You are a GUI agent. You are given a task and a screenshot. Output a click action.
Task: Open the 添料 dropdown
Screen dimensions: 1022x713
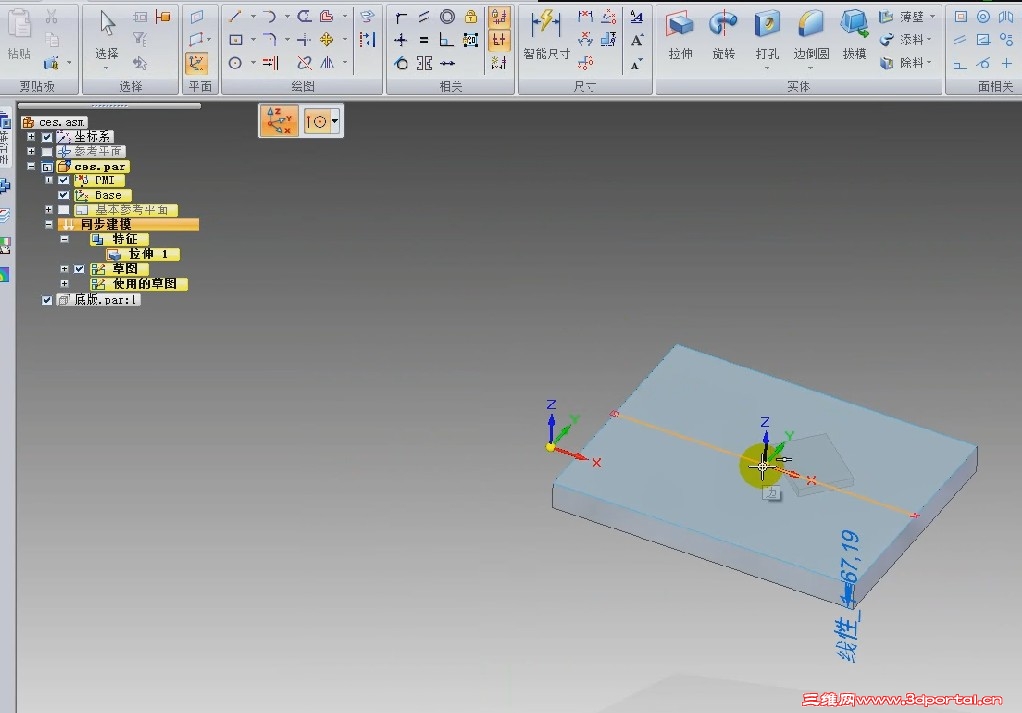click(x=929, y=40)
